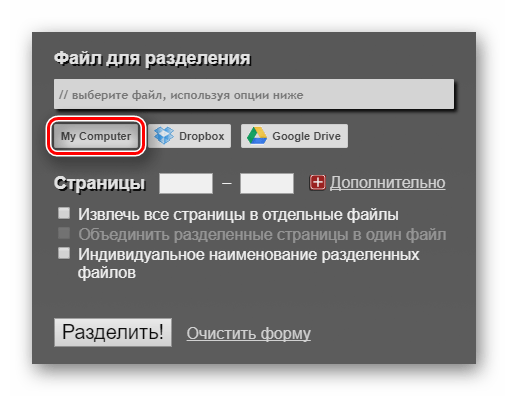Choose the Google Drive source button
This screenshot has width=508, height=396.
[x=294, y=136]
